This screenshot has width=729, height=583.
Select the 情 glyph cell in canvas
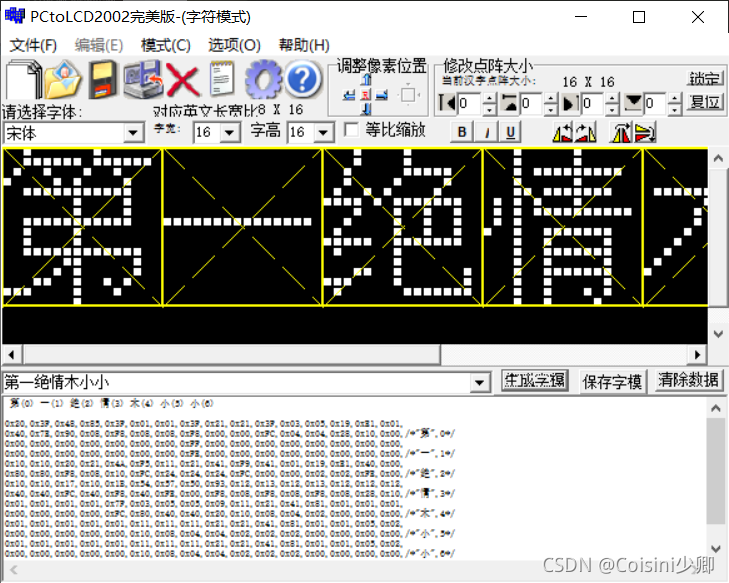(563, 227)
